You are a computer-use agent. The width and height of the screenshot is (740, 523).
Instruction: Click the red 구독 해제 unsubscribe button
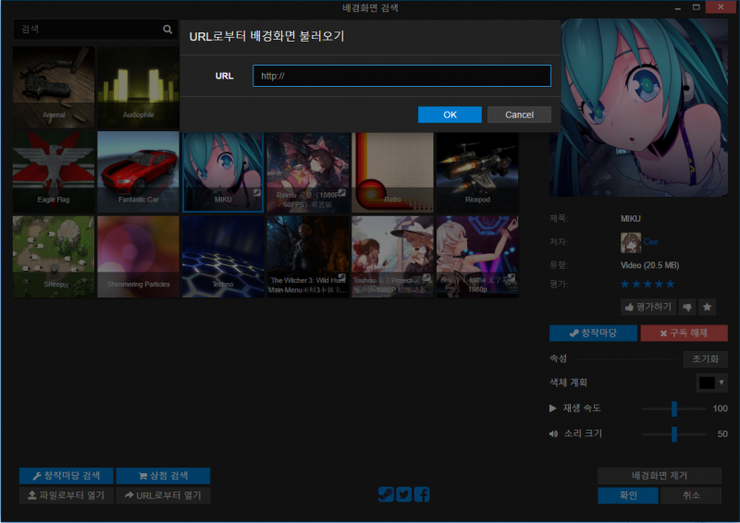pos(684,333)
